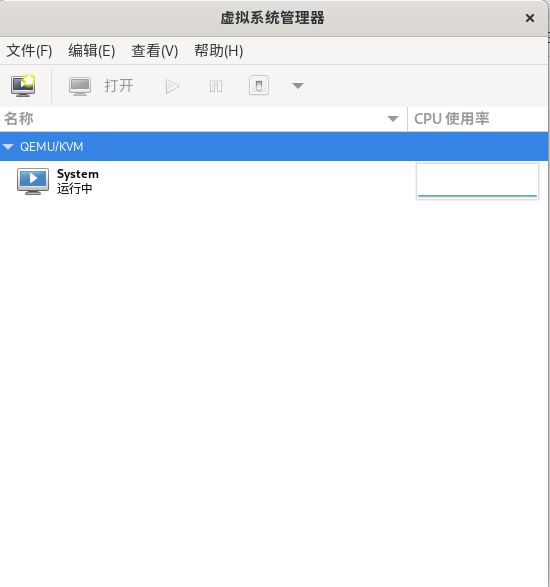
Task: Pause the virtual machine
Action: (216, 86)
